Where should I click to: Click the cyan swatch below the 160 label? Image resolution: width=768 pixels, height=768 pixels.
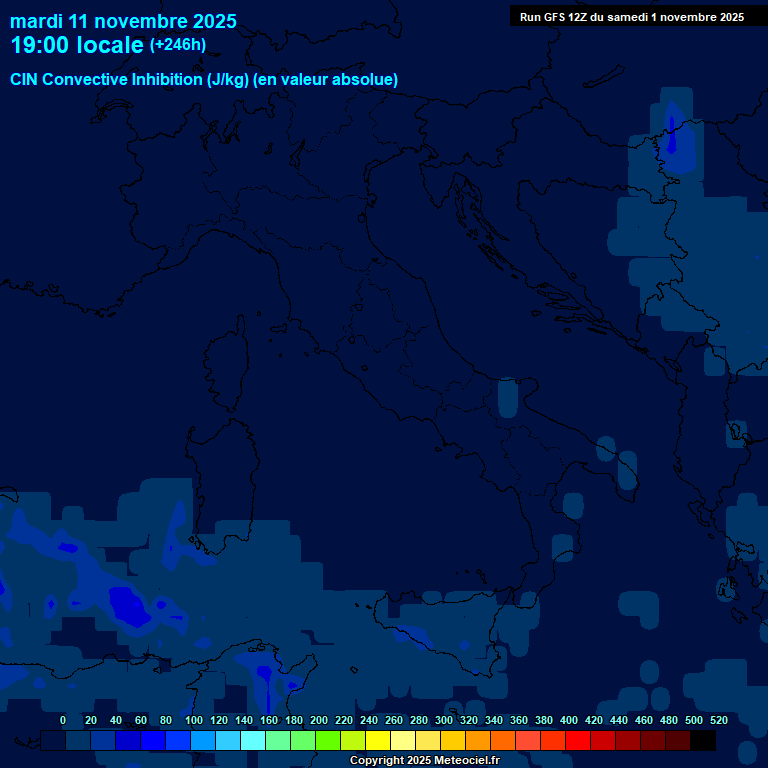(x=253, y=741)
